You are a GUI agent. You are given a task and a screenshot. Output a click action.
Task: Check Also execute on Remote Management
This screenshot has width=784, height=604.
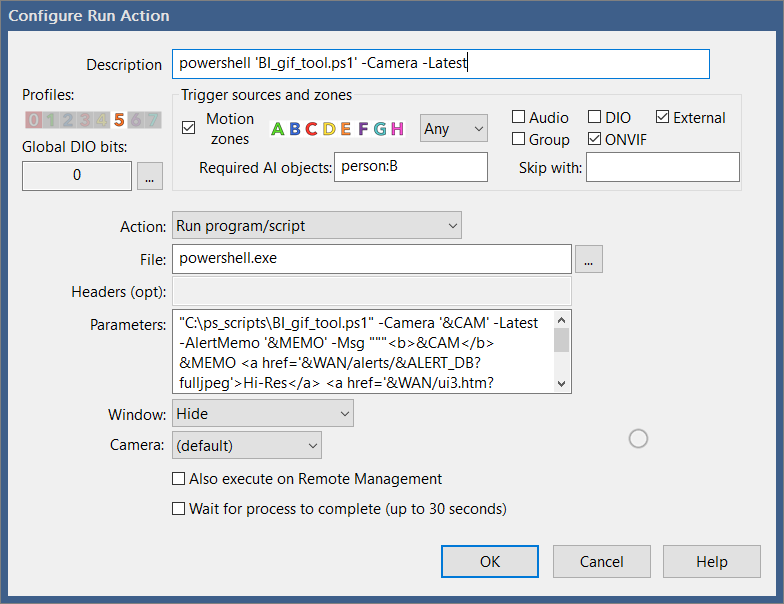[x=178, y=478]
